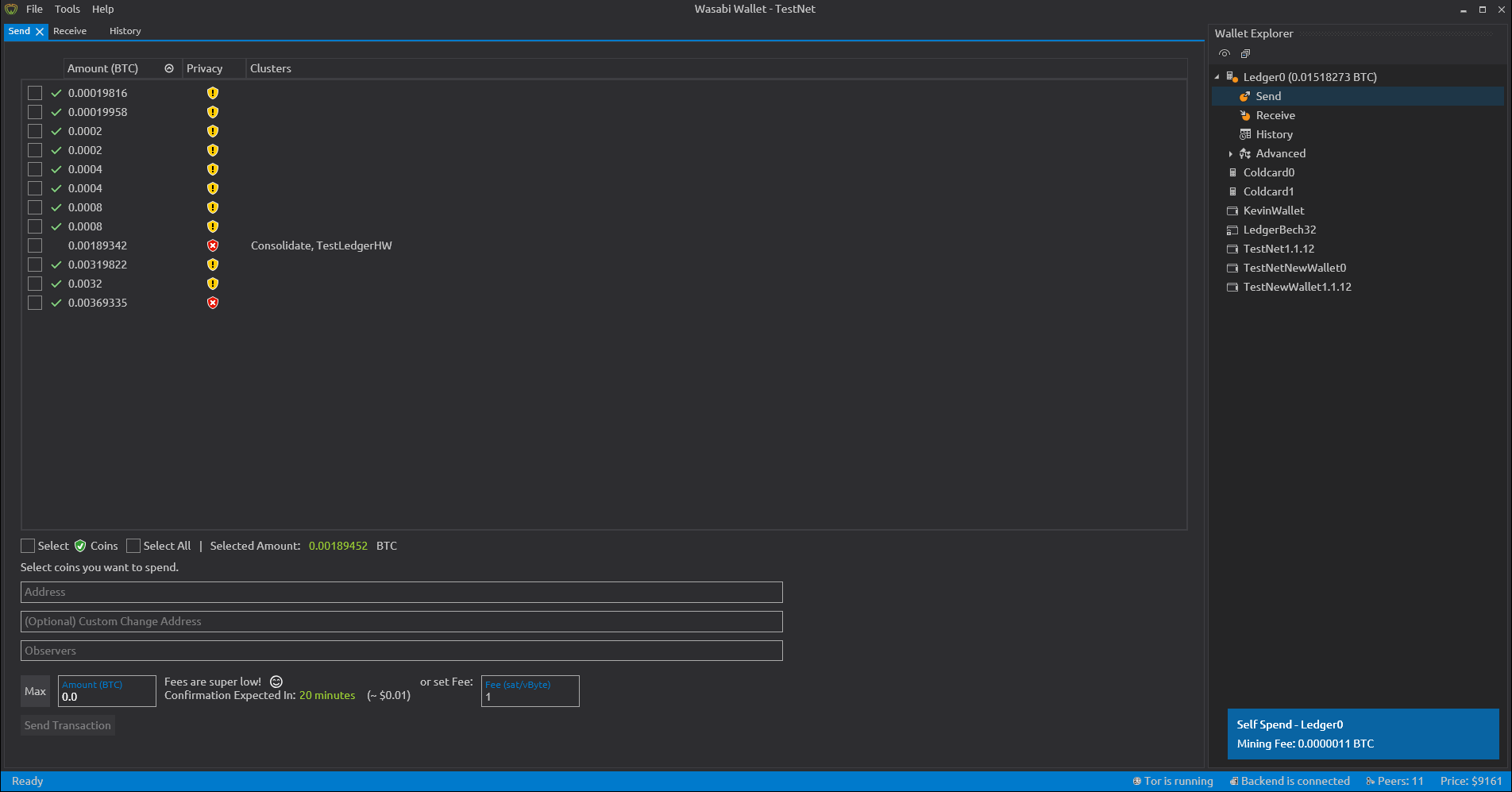1512x792 pixels.
Task: Click the Wasabi Wallet logo icon
Action: [11, 10]
